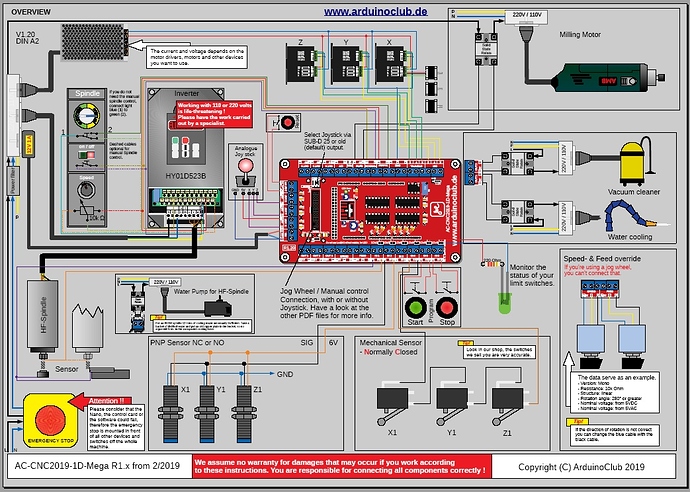
Task: Click the perforated power supply unit
Action: [x=95, y=42]
